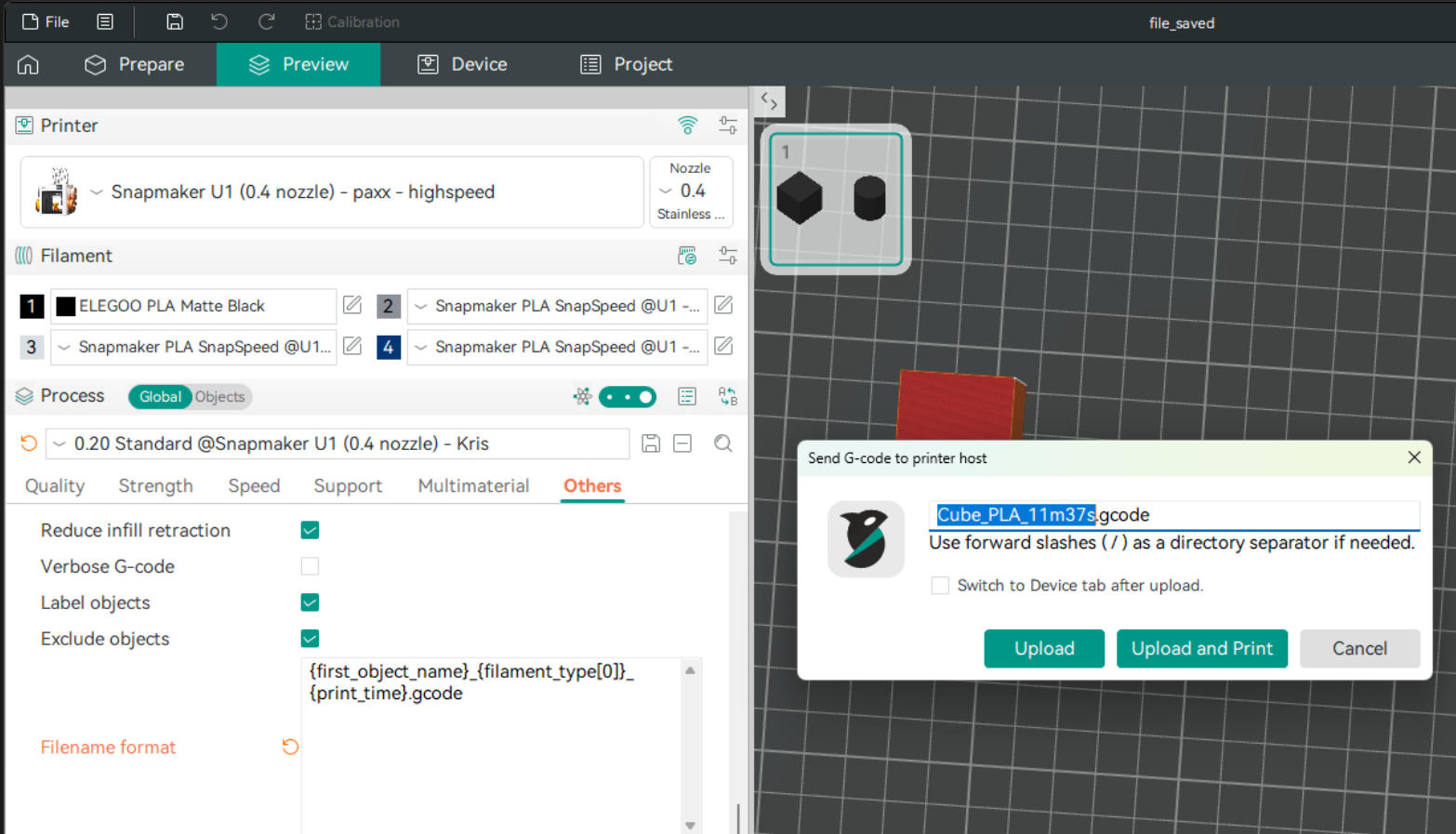
Task: Collapse the sidebar with the arrows icon
Action: (770, 101)
